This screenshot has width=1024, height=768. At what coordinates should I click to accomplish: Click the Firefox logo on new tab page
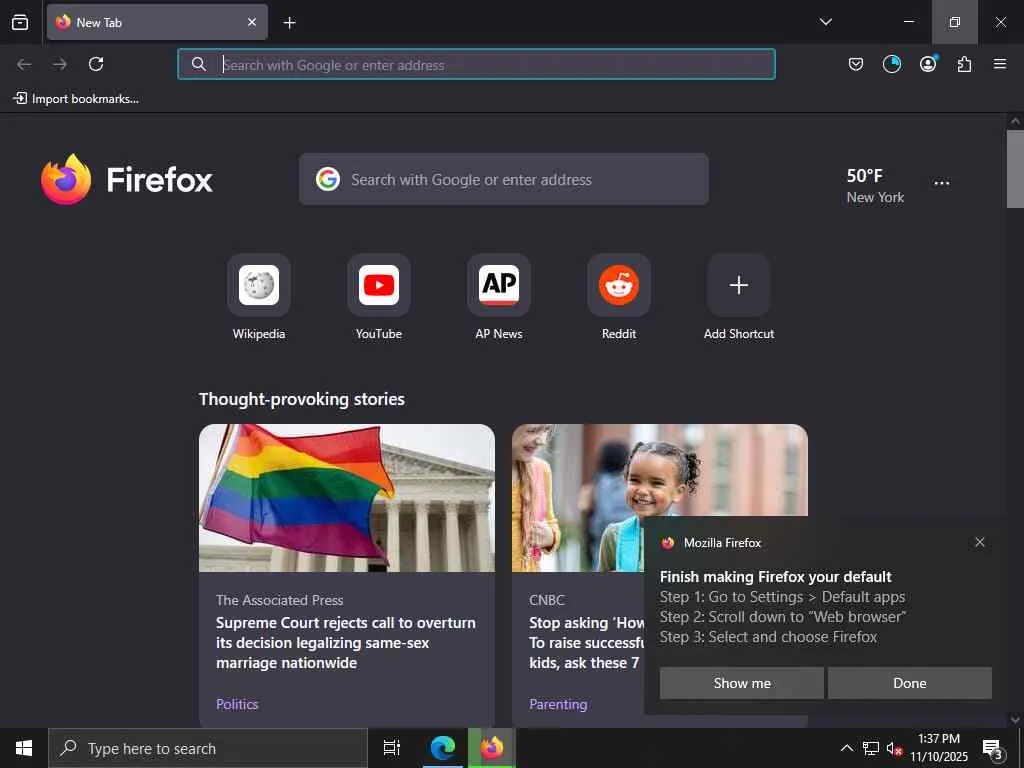(x=127, y=180)
